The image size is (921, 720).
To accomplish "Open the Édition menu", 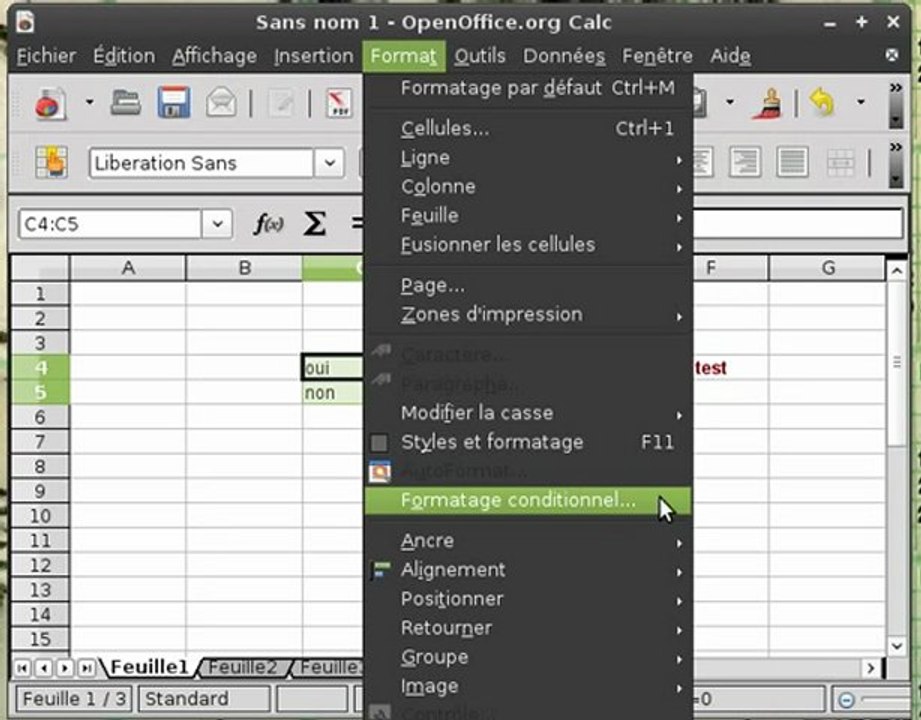I will tap(124, 56).
